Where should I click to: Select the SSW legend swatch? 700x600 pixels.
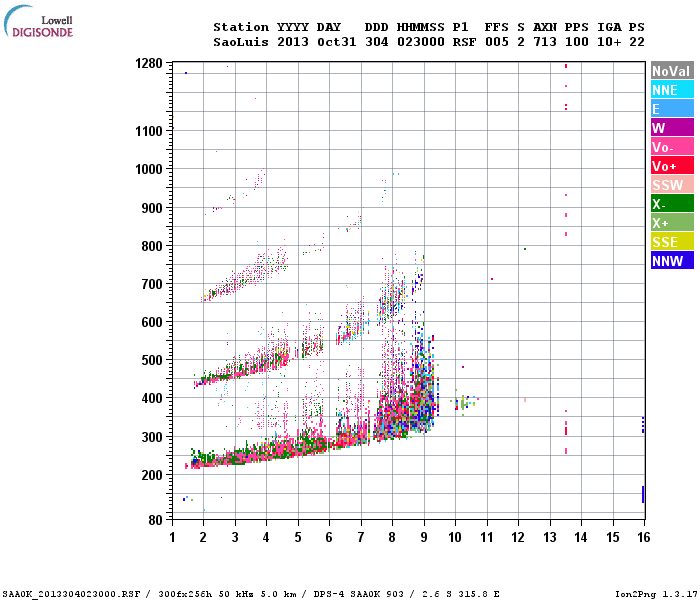pos(672,184)
